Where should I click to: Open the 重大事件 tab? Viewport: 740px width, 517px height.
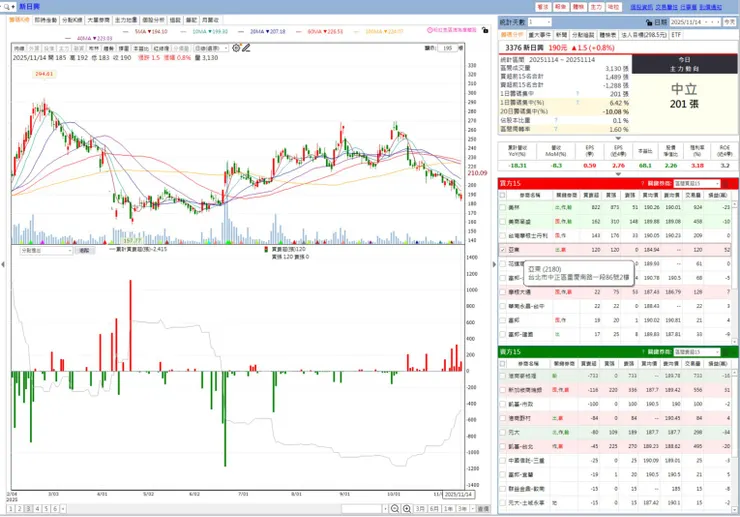[539, 35]
